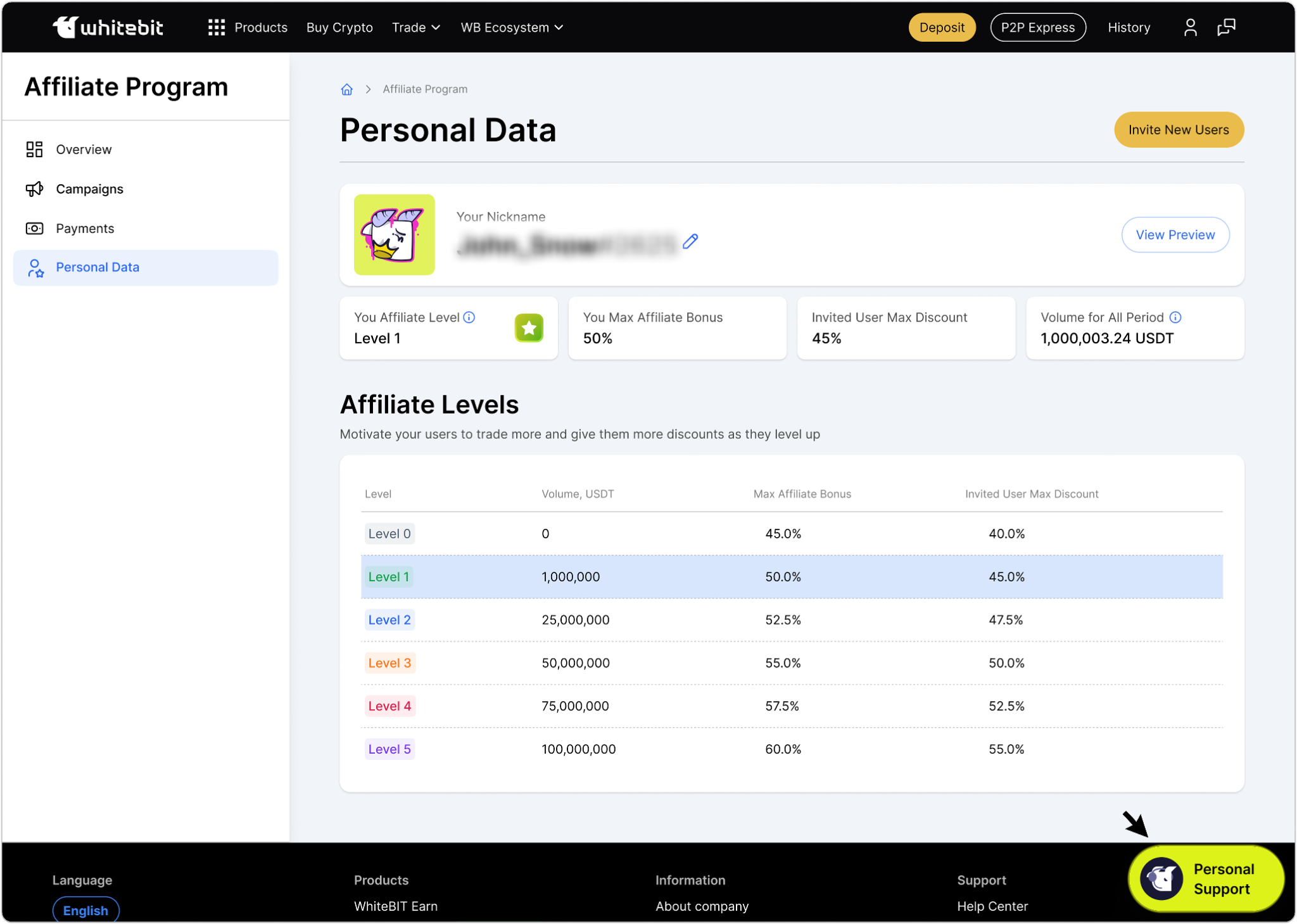Go to Campaigns in the sidebar
Viewport: 1297px width, 924px height.
pyautogui.click(x=89, y=189)
